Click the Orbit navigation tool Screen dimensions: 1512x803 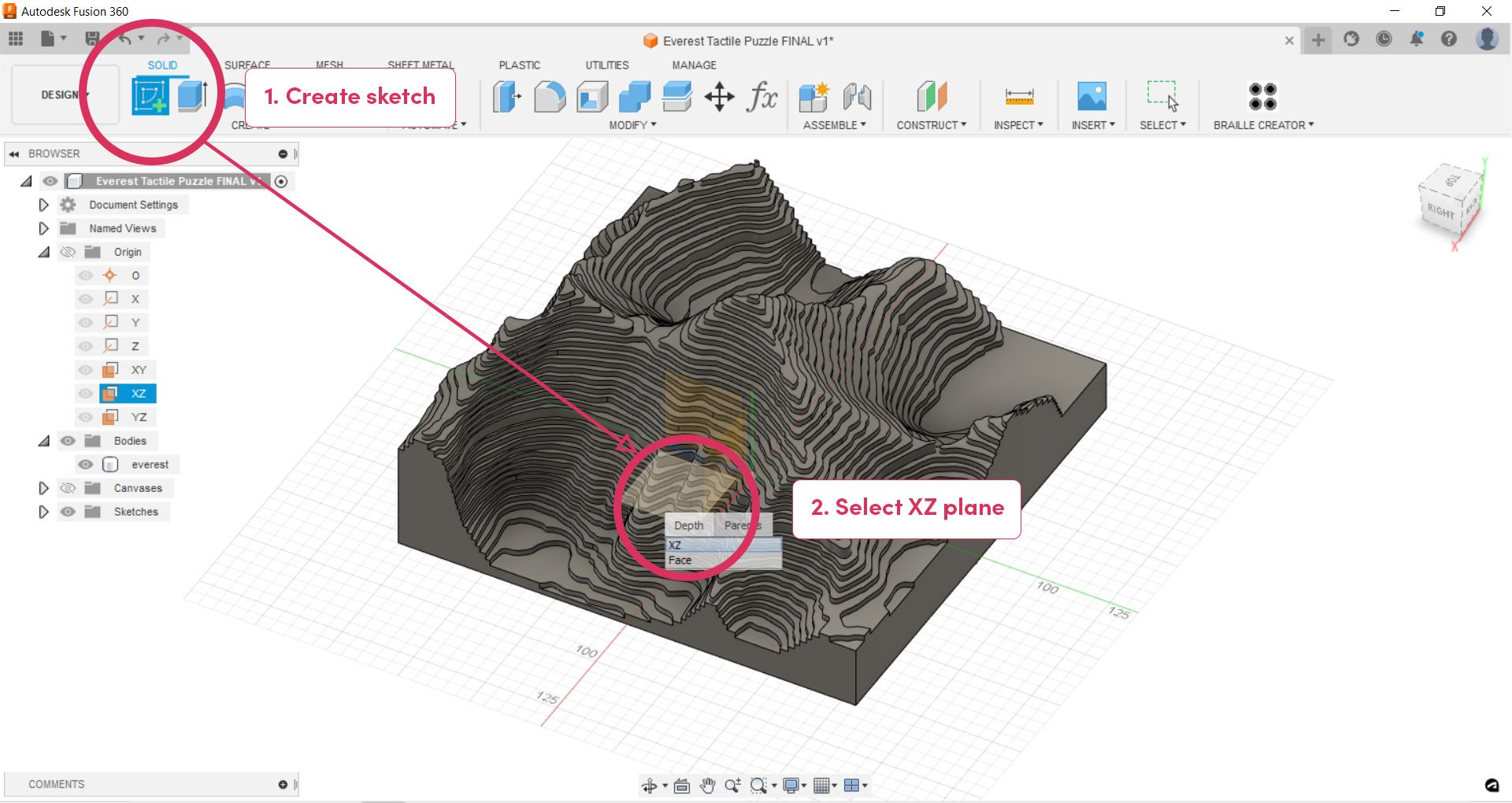tap(650, 786)
